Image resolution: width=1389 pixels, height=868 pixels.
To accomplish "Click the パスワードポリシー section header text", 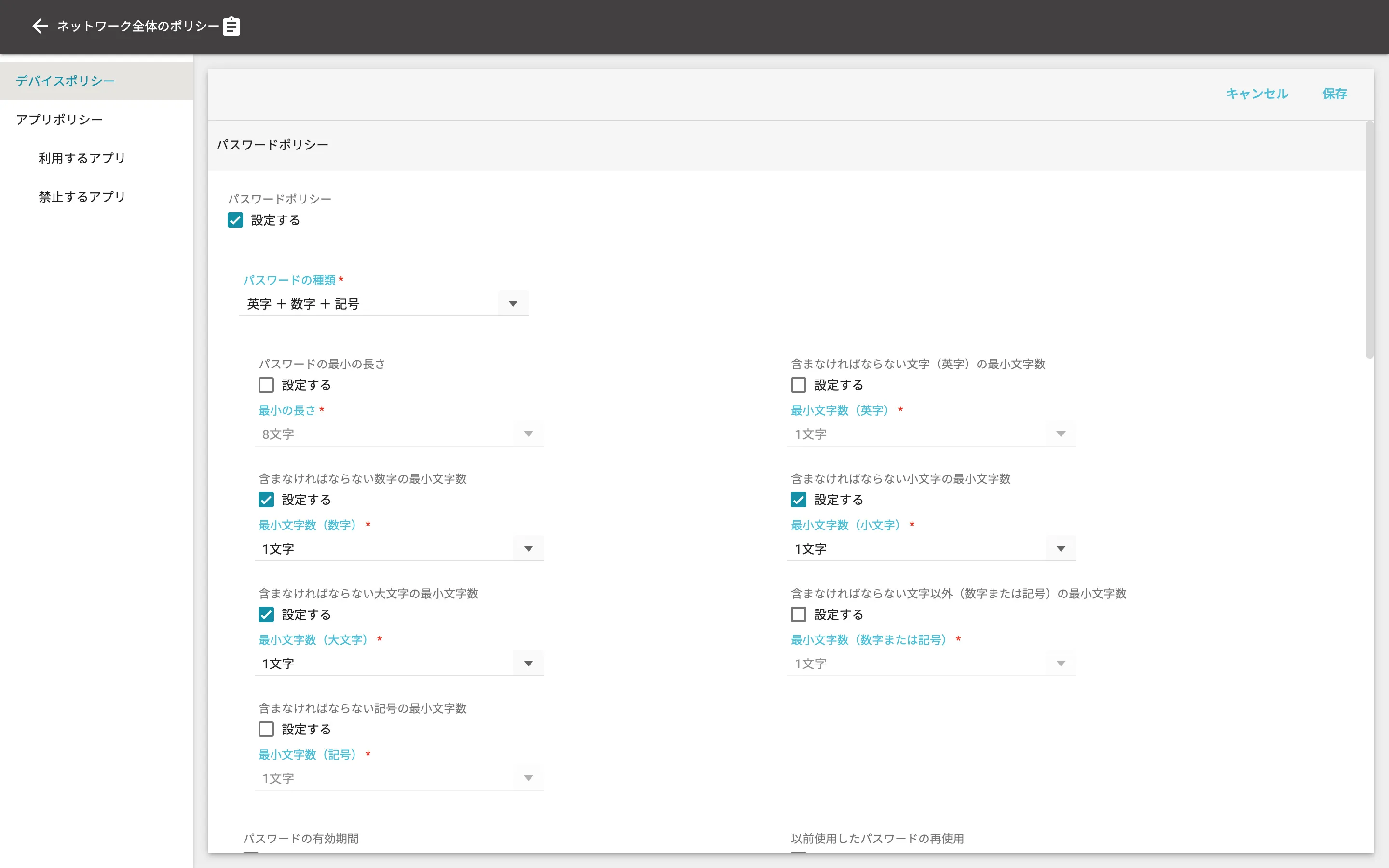I will coord(272,145).
